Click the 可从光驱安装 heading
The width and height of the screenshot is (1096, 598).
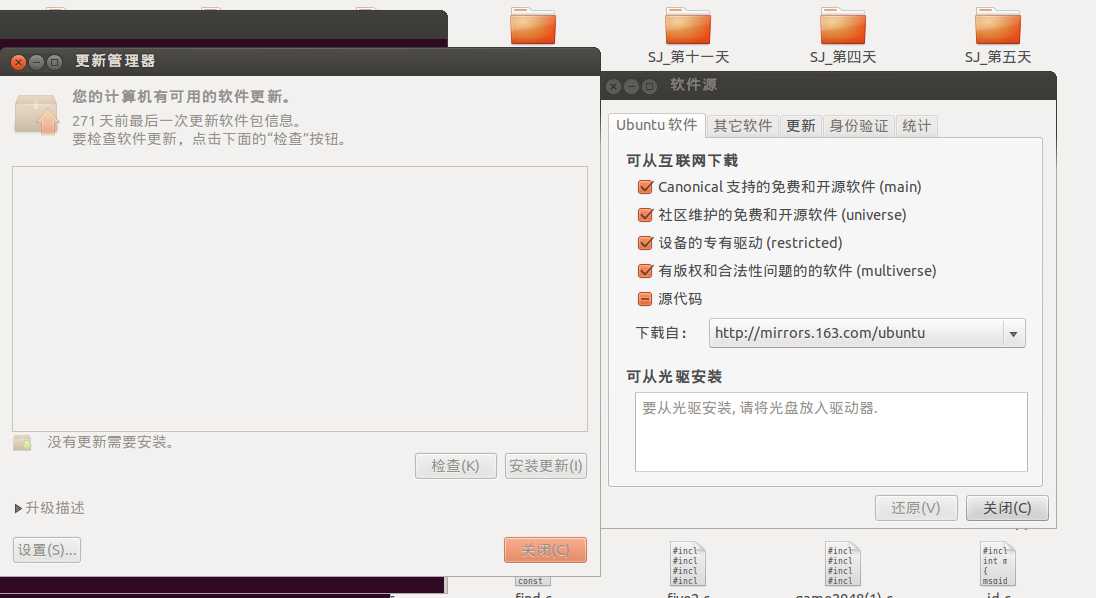(x=674, y=377)
